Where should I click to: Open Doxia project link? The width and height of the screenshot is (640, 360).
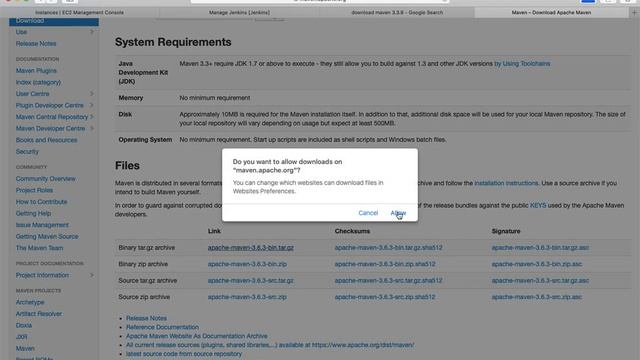[24, 325]
